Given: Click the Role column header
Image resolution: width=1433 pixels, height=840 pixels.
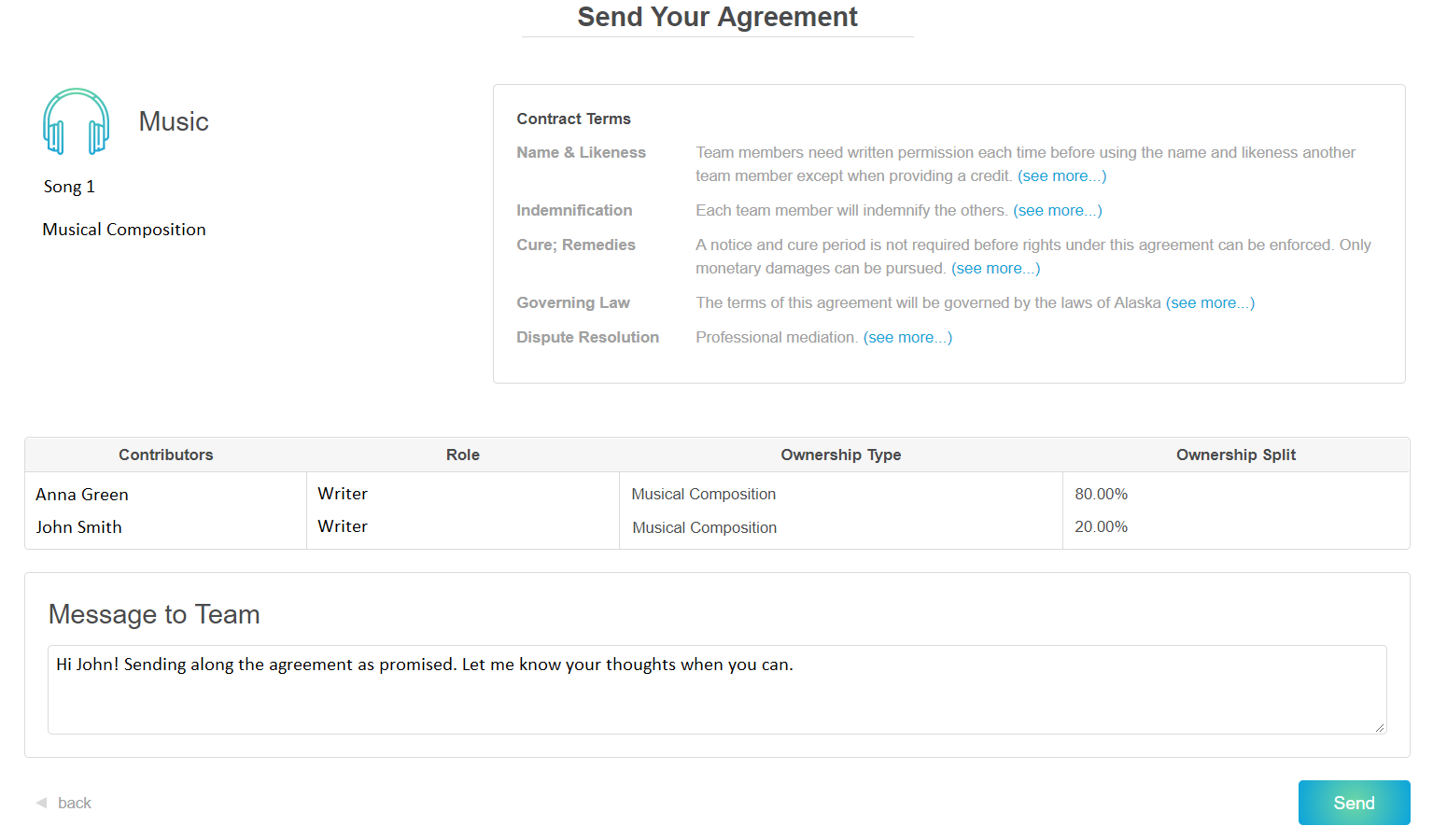Looking at the screenshot, I should 462,455.
